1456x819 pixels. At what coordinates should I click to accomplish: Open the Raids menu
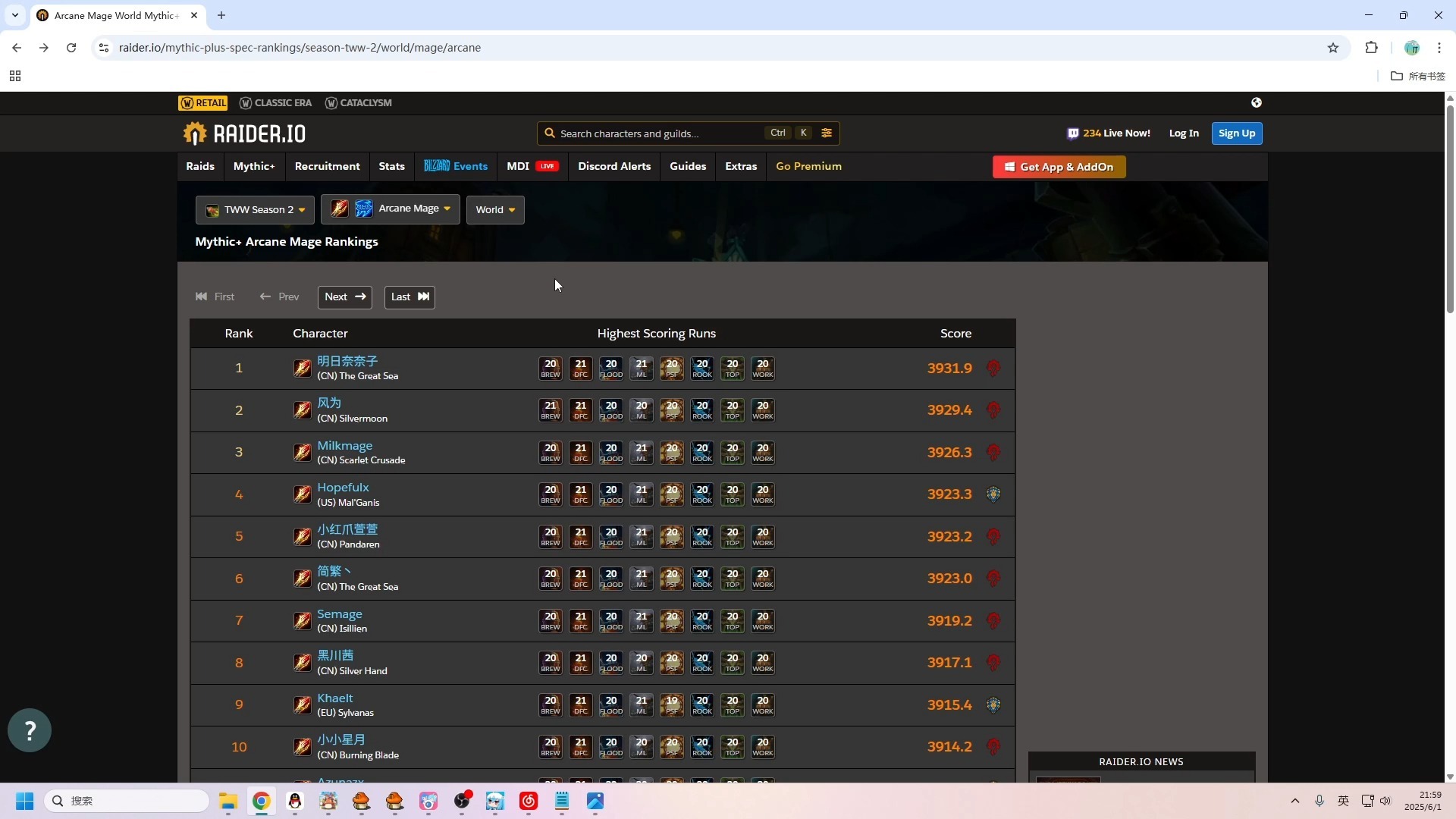(200, 166)
